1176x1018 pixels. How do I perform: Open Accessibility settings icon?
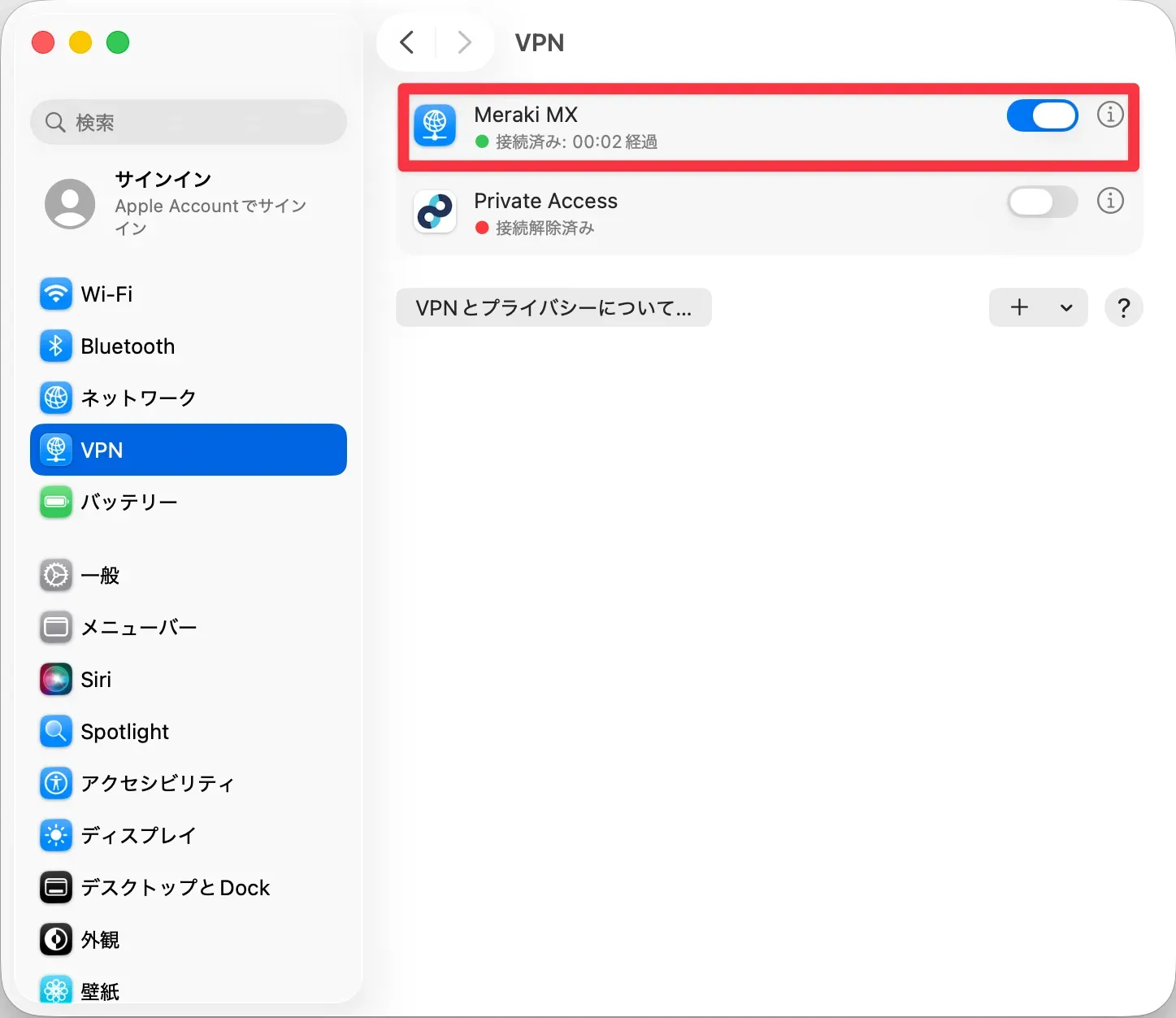(x=55, y=784)
